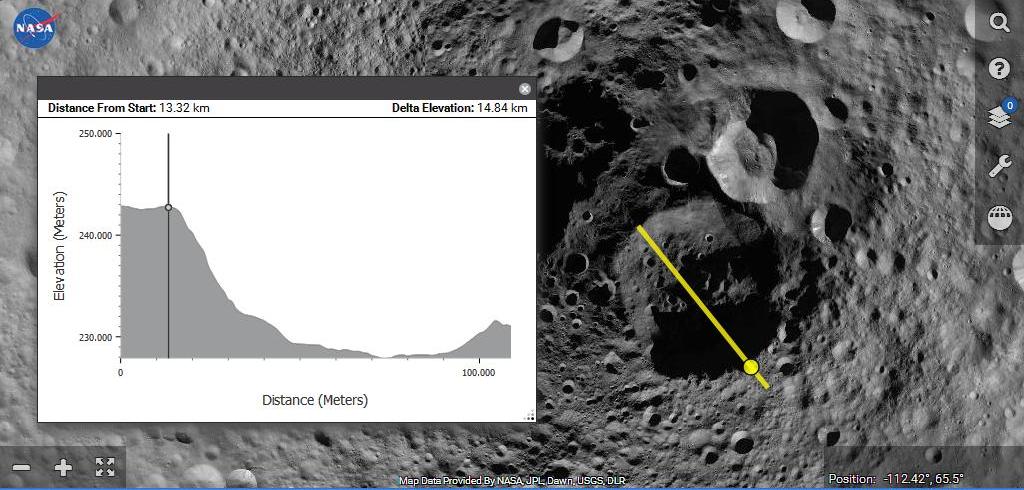Click the Map Data Provided By credit text
The image size is (1024, 490).
pos(512,481)
